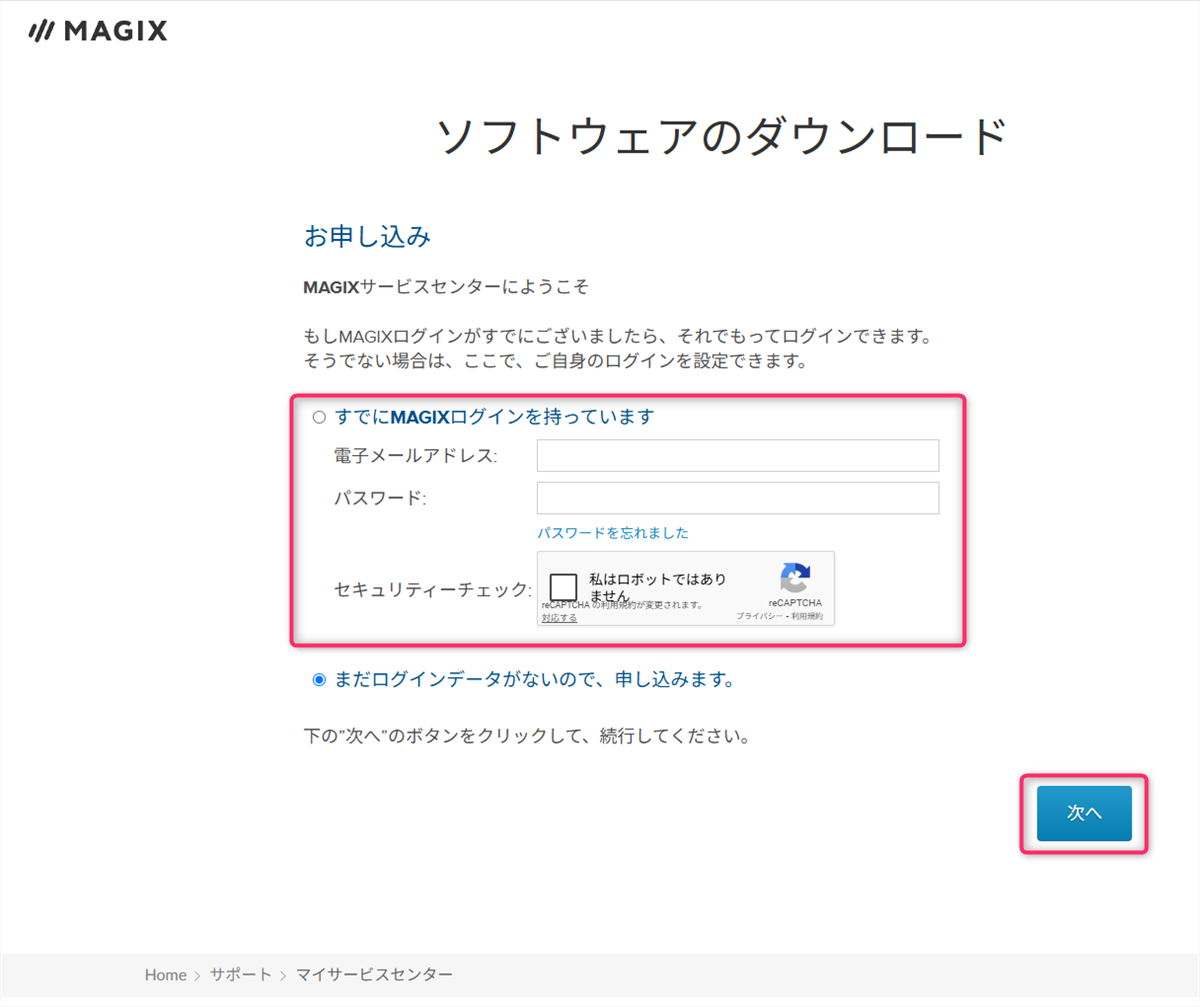This screenshot has height=1007, width=1200.
Task: Click the '対応する' link in reCAPTCHA
Action: [559, 618]
